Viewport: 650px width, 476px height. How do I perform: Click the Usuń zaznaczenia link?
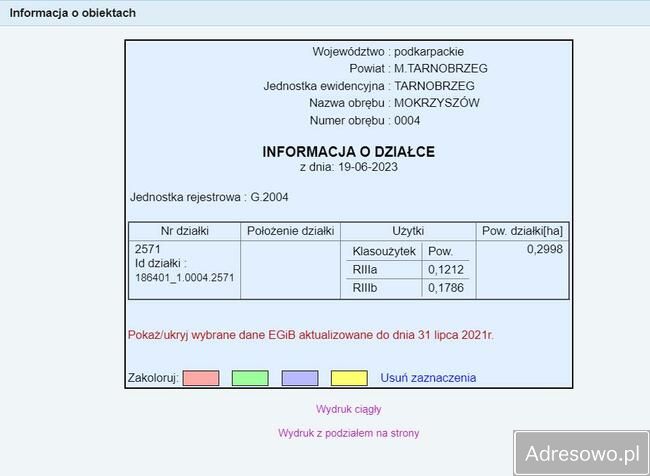[x=428, y=378]
